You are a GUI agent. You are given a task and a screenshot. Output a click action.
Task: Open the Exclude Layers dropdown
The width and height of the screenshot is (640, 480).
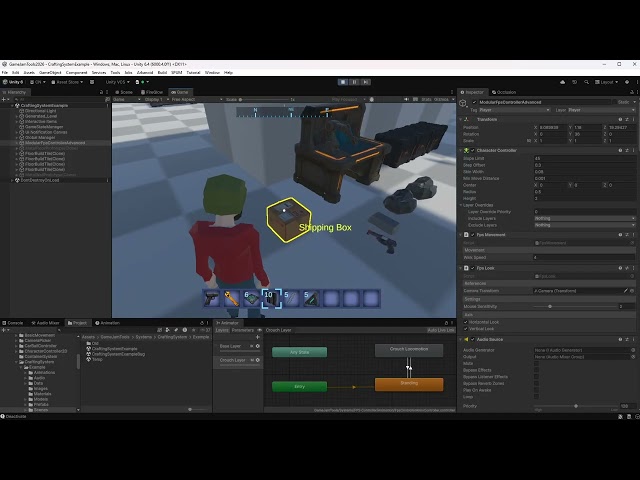click(x=584, y=225)
